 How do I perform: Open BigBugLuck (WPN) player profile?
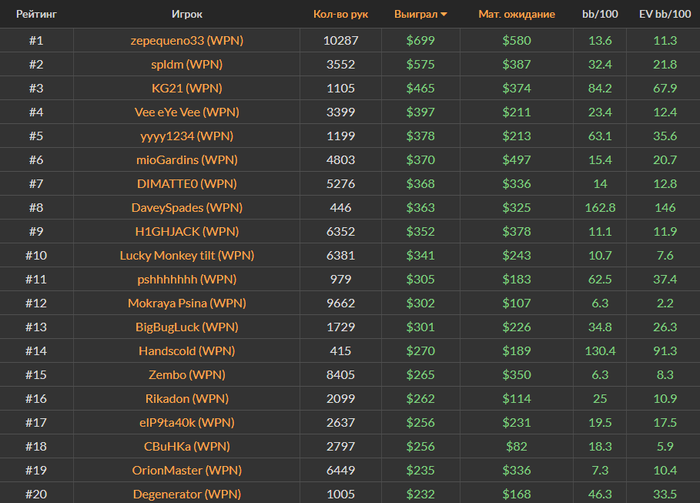[187, 327]
